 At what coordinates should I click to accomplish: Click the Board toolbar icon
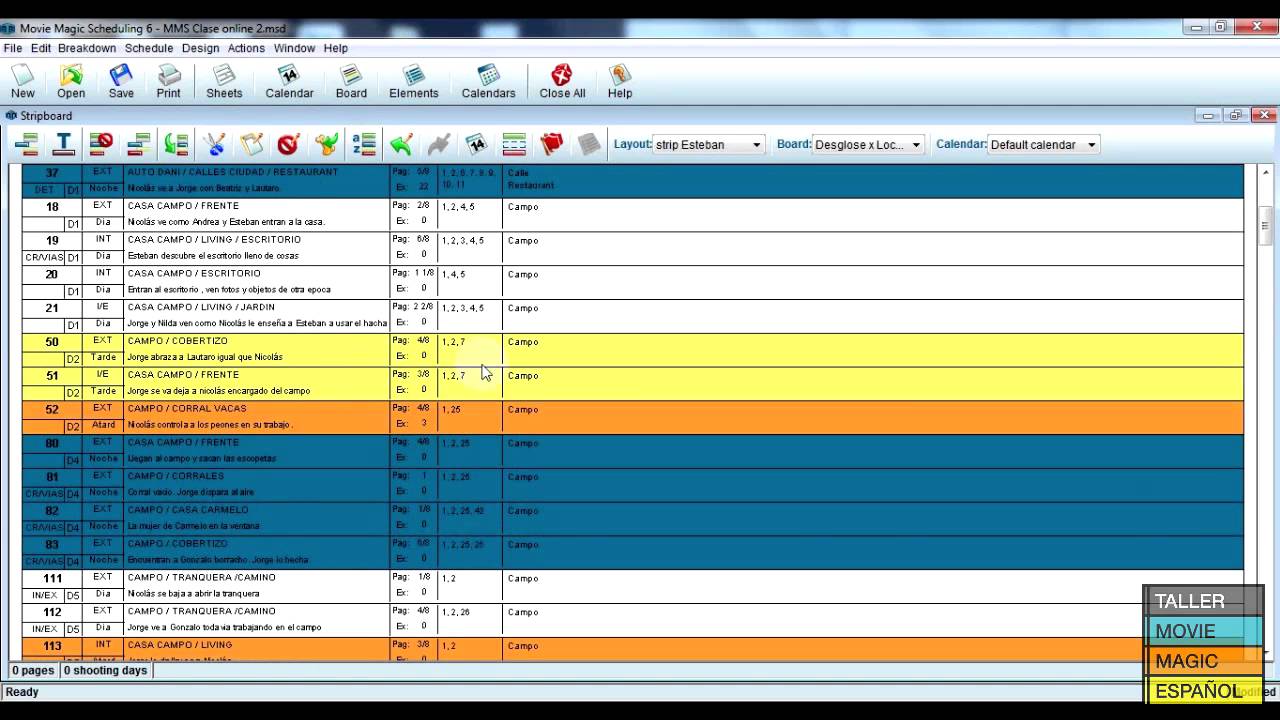tap(351, 81)
